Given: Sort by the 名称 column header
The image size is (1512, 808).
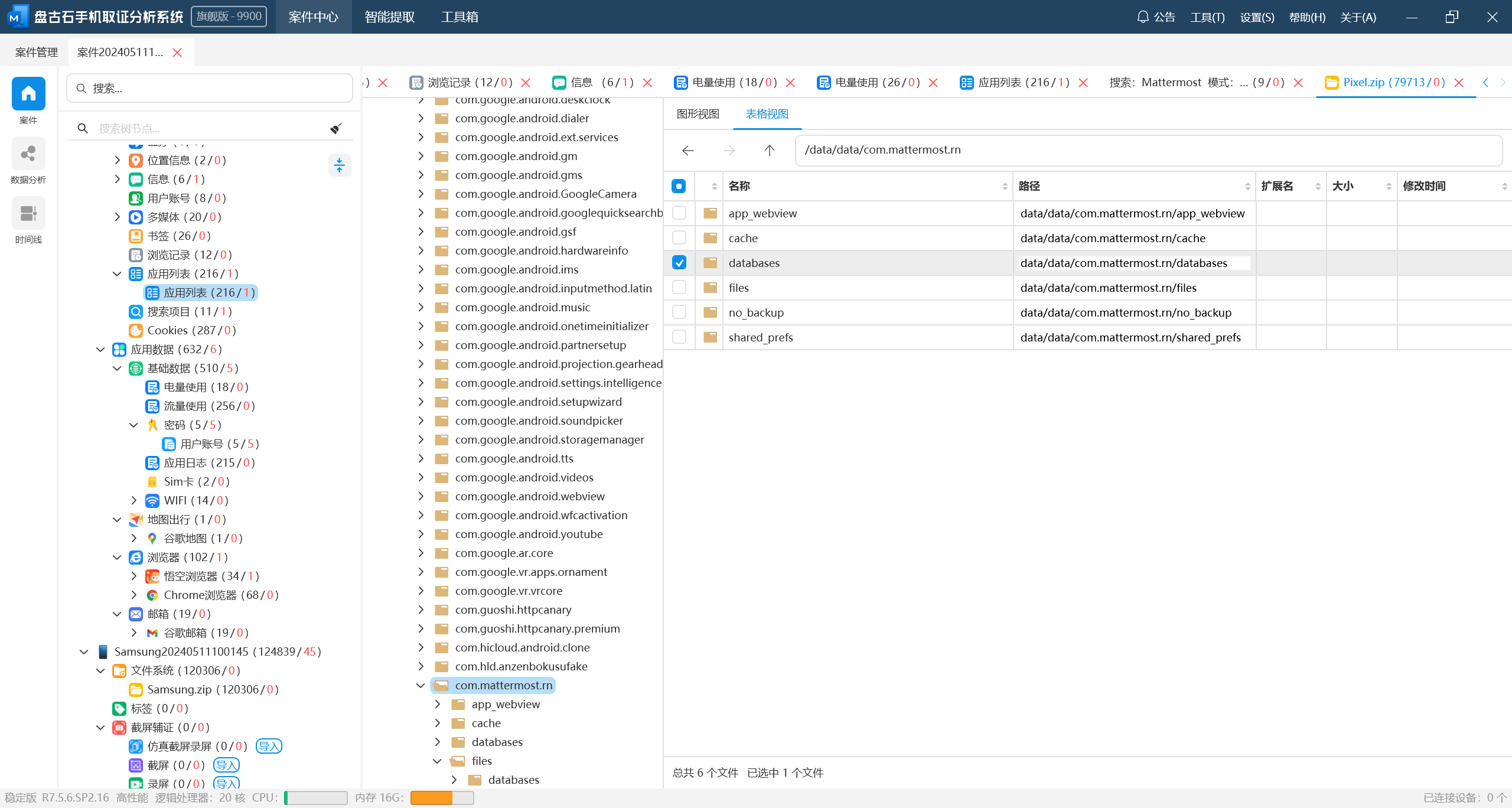Looking at the screenshot, I should (739, 186).
